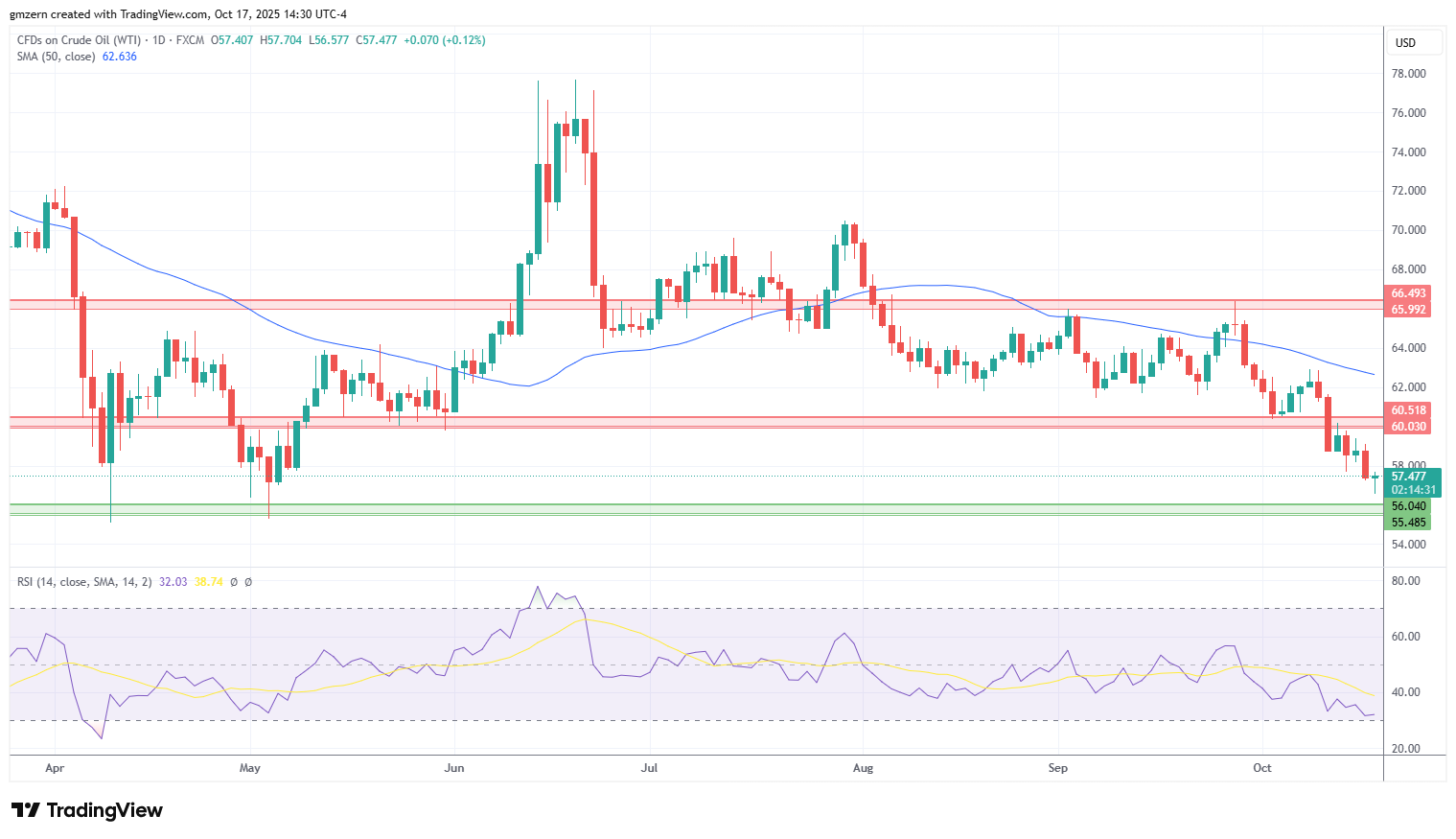Click the green 57.477 current price label on axis
The height and width of the screenshot is (839, 1456).
(1413, 477)
